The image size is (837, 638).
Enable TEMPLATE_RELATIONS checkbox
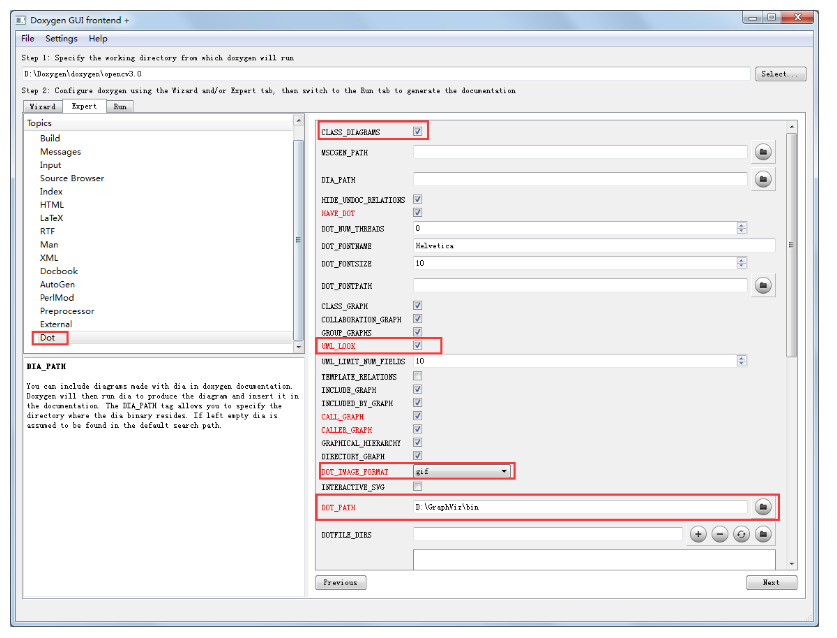[417, 376]
